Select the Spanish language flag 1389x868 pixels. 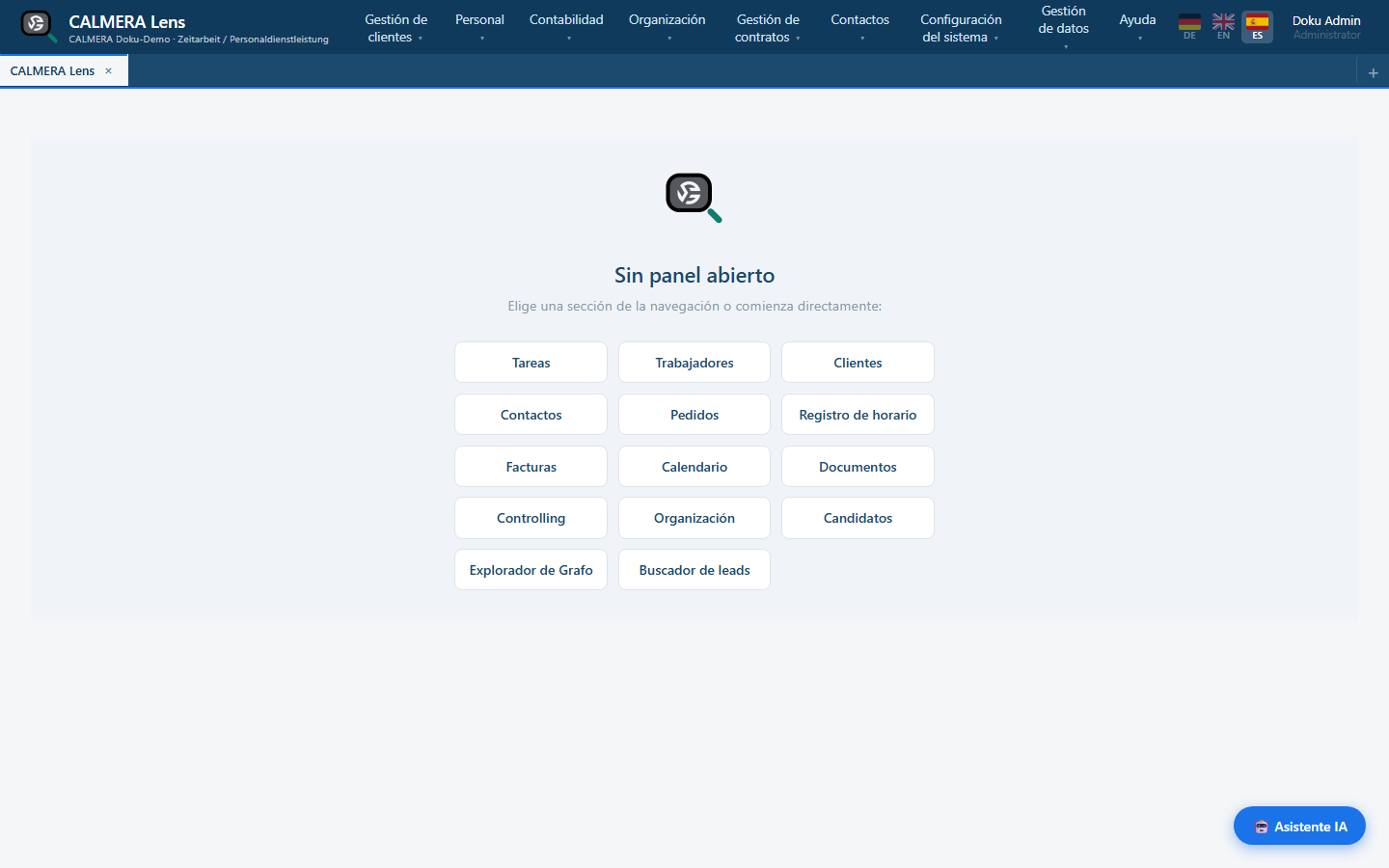[1257, 26]
